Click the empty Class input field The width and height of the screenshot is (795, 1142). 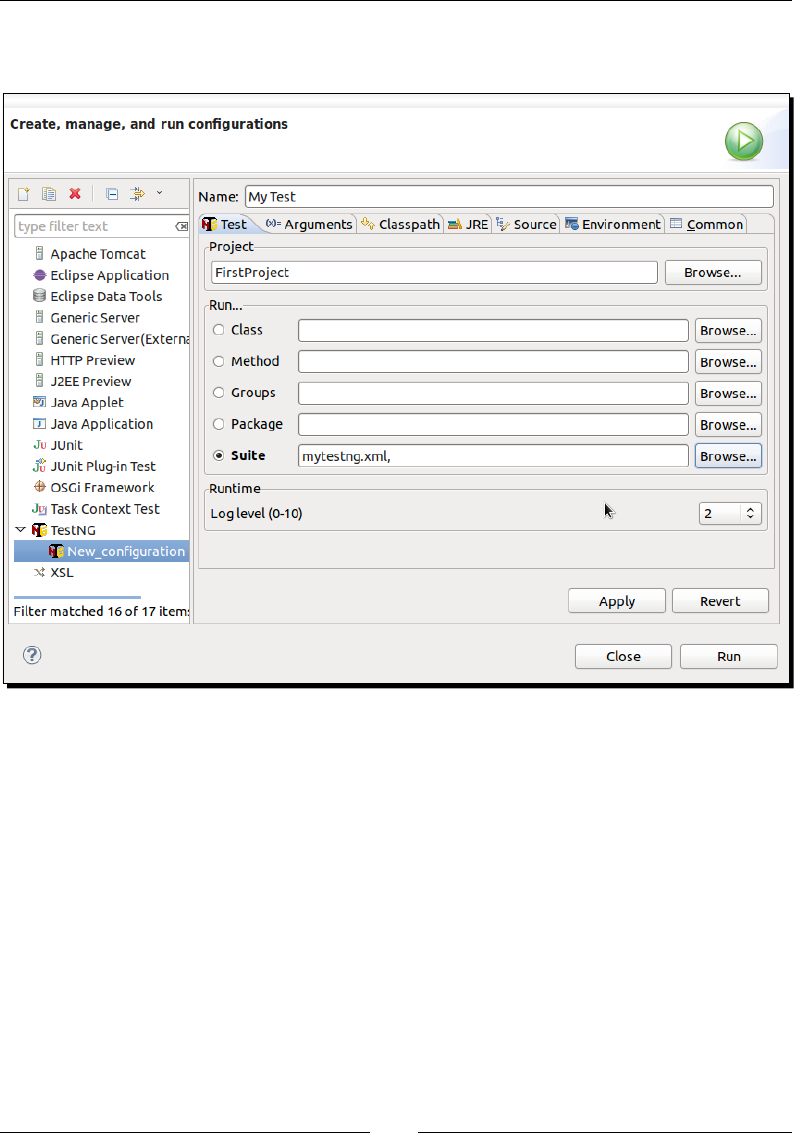[x=493, y=331]
